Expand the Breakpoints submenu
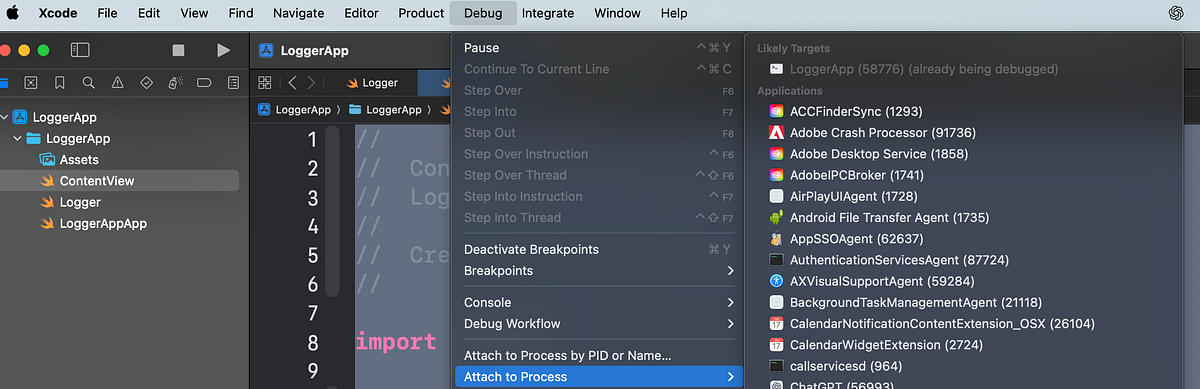 pos(598,271)
